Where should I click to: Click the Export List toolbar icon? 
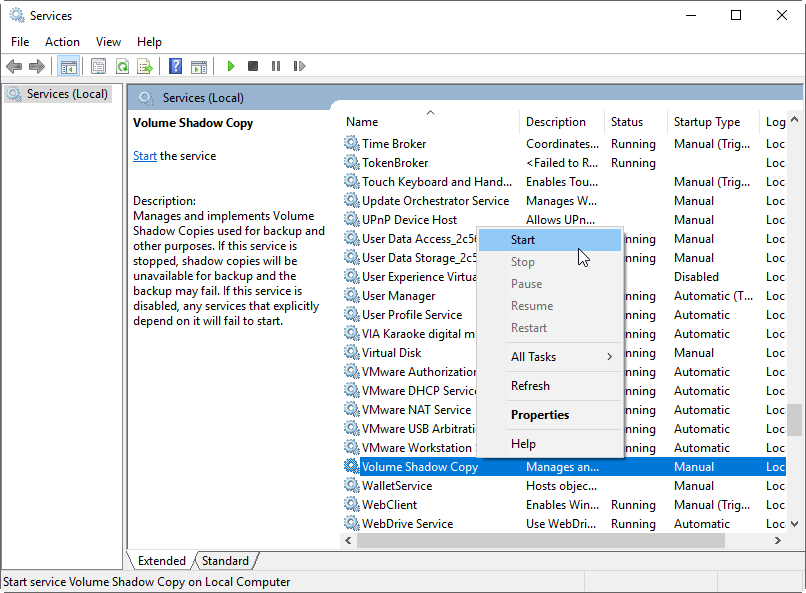[145, 66]
